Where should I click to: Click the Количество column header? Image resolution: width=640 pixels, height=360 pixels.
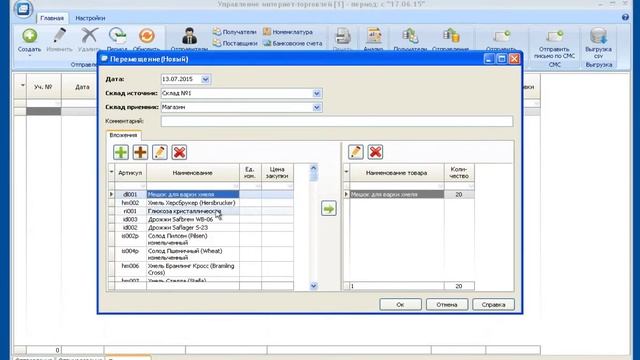click(x=459, y=173)
